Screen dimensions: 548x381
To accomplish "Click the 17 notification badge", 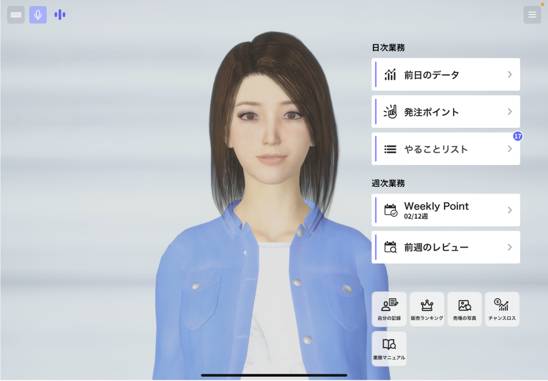I will (518, 136).
